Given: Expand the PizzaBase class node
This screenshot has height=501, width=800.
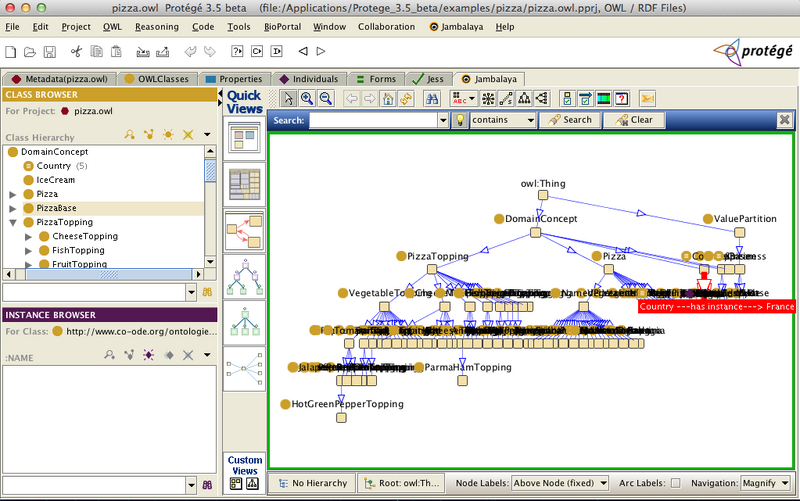Looking at the screenshot, I should (13, 208).
